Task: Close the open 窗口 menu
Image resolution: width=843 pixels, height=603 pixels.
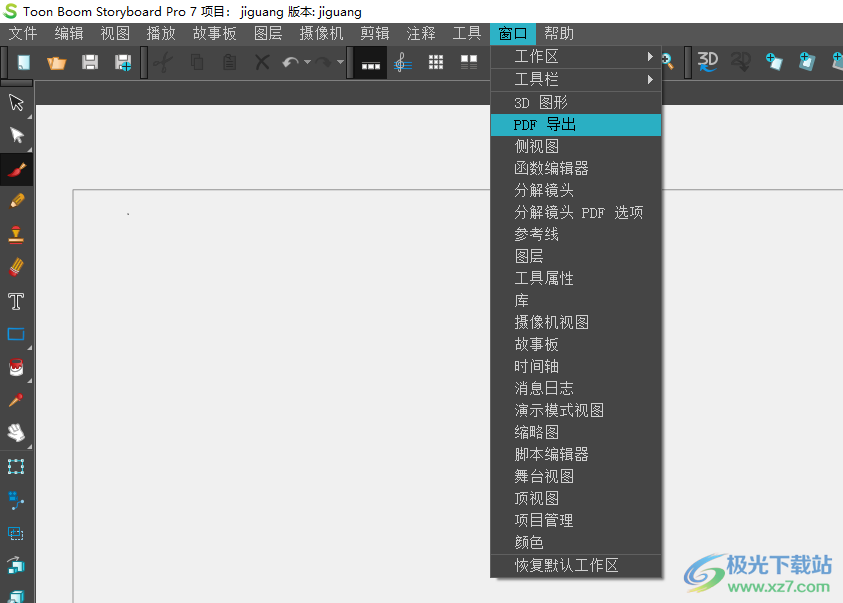Action: coord(513,34)
